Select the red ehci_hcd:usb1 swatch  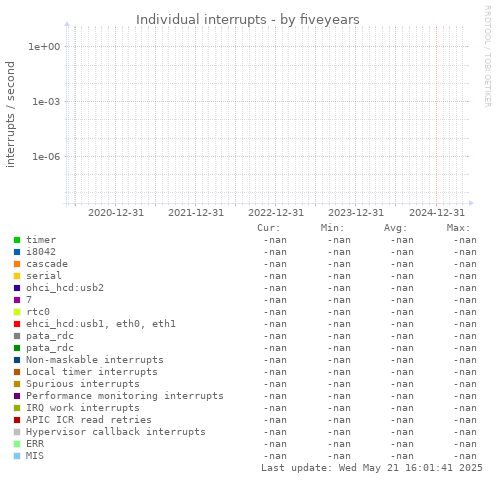point(17,324)
